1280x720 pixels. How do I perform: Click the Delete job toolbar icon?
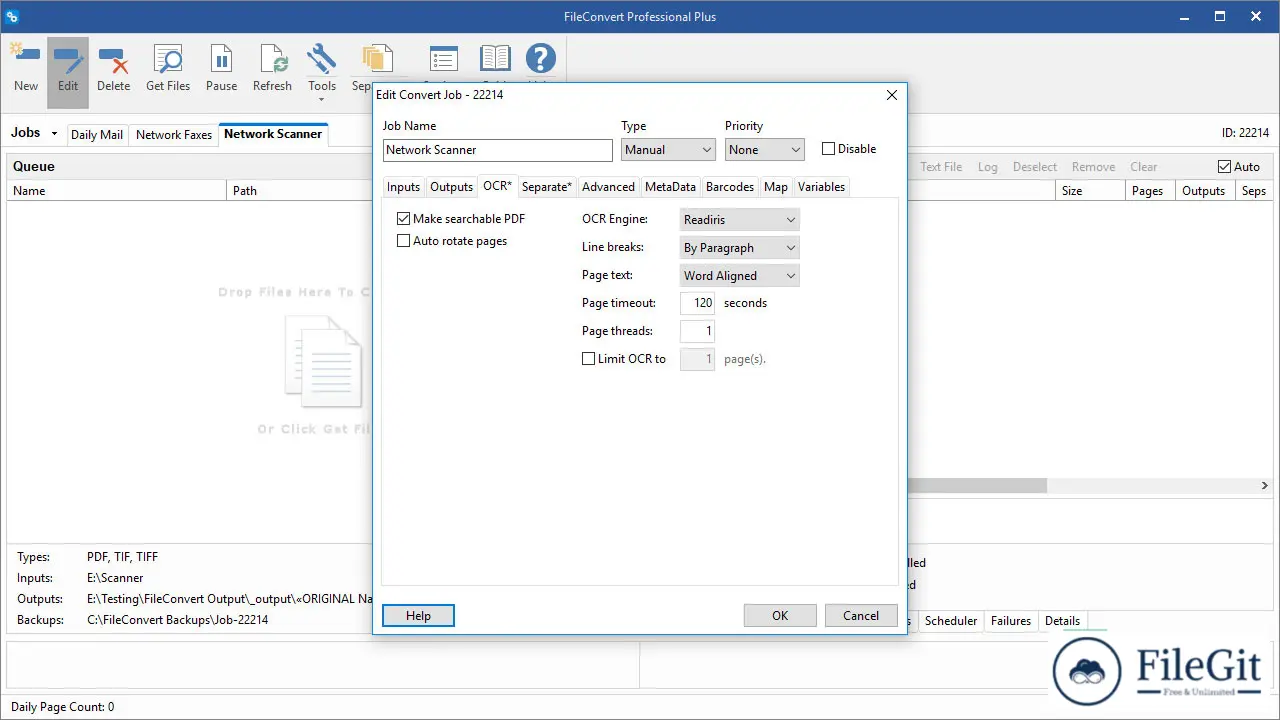tap(113, 60)
